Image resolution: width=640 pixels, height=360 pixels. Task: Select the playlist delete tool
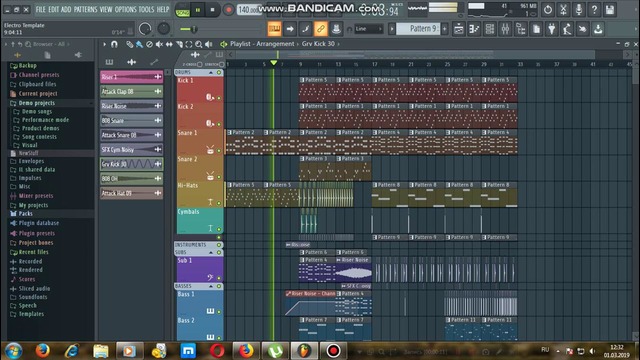(149, 44)
